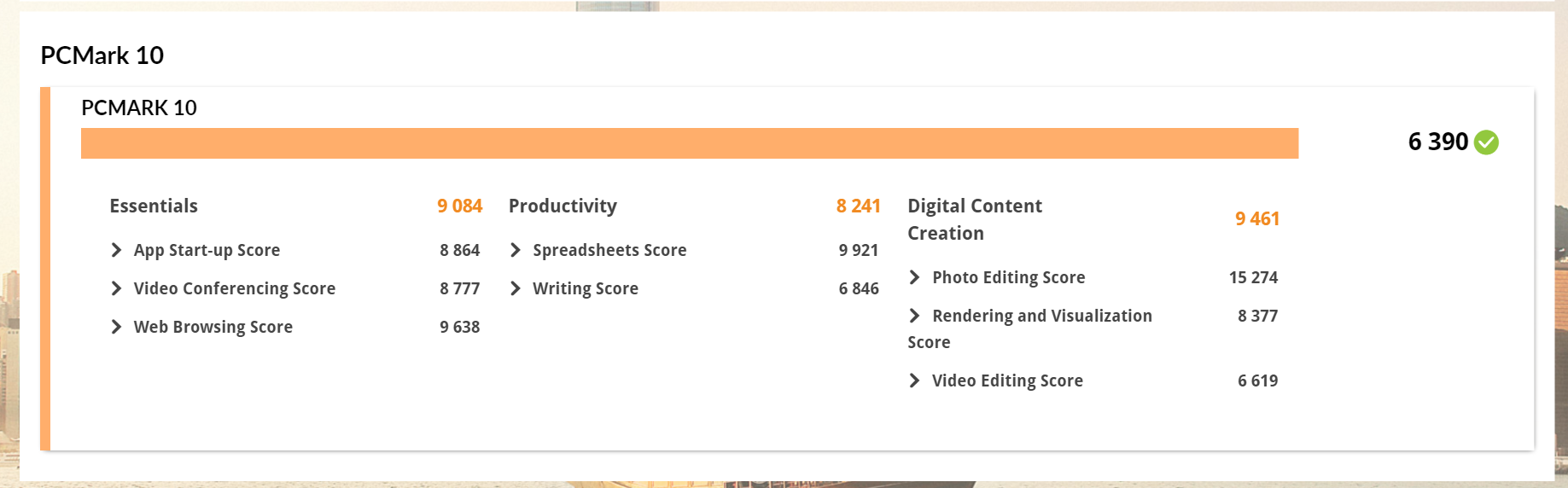Expand the chevron beside App Start-up Score
Viewport: 1568px width, 488px height.
116,250
